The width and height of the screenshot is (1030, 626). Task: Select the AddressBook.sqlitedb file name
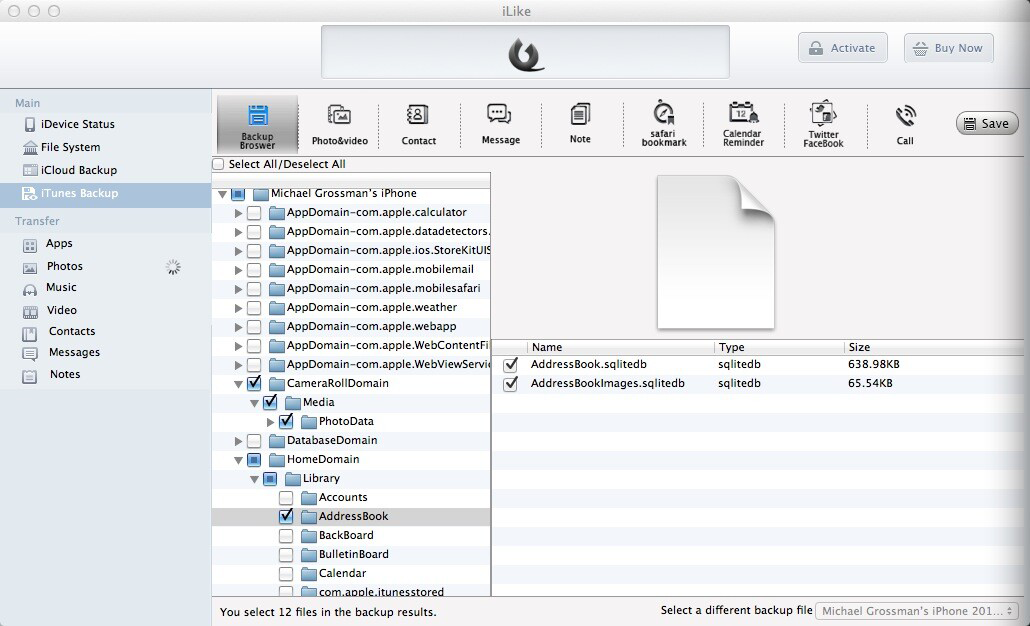(x=589, y=365)
